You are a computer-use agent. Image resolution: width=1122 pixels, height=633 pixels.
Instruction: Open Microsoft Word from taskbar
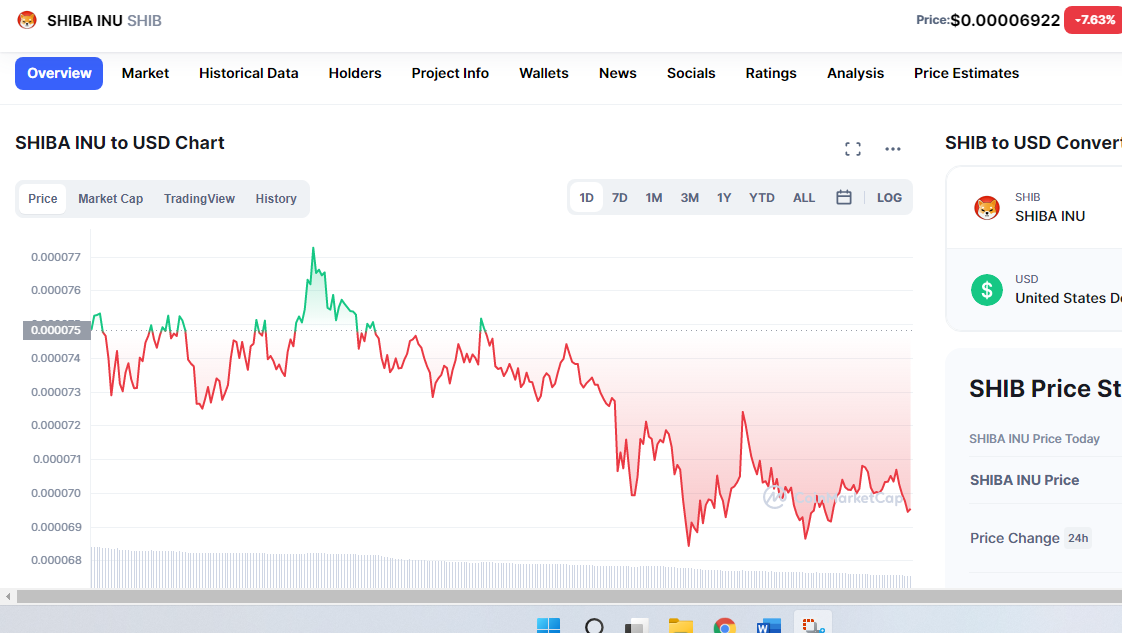pyautogui.click(x=769, y=626)
